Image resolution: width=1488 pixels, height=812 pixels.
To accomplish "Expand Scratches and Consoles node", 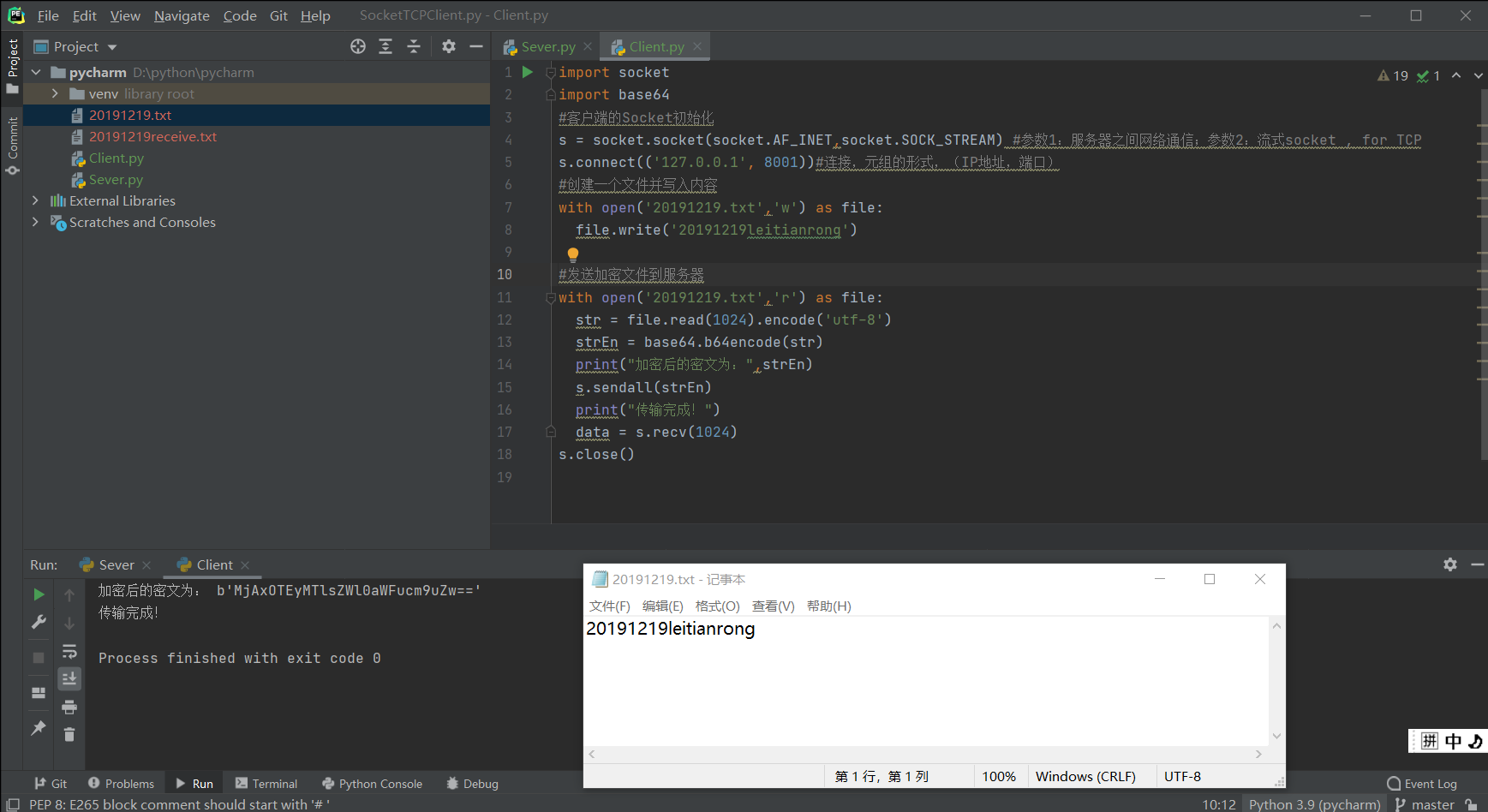I will [36, 222].
